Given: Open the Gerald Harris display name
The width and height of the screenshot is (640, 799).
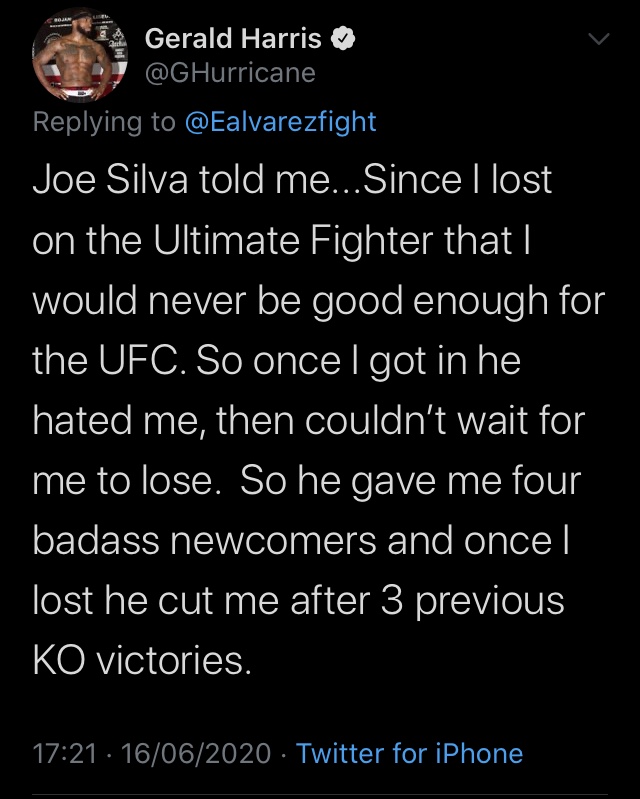Looking at the screenshot, I should pyautogui.click(x=233, y=39).
